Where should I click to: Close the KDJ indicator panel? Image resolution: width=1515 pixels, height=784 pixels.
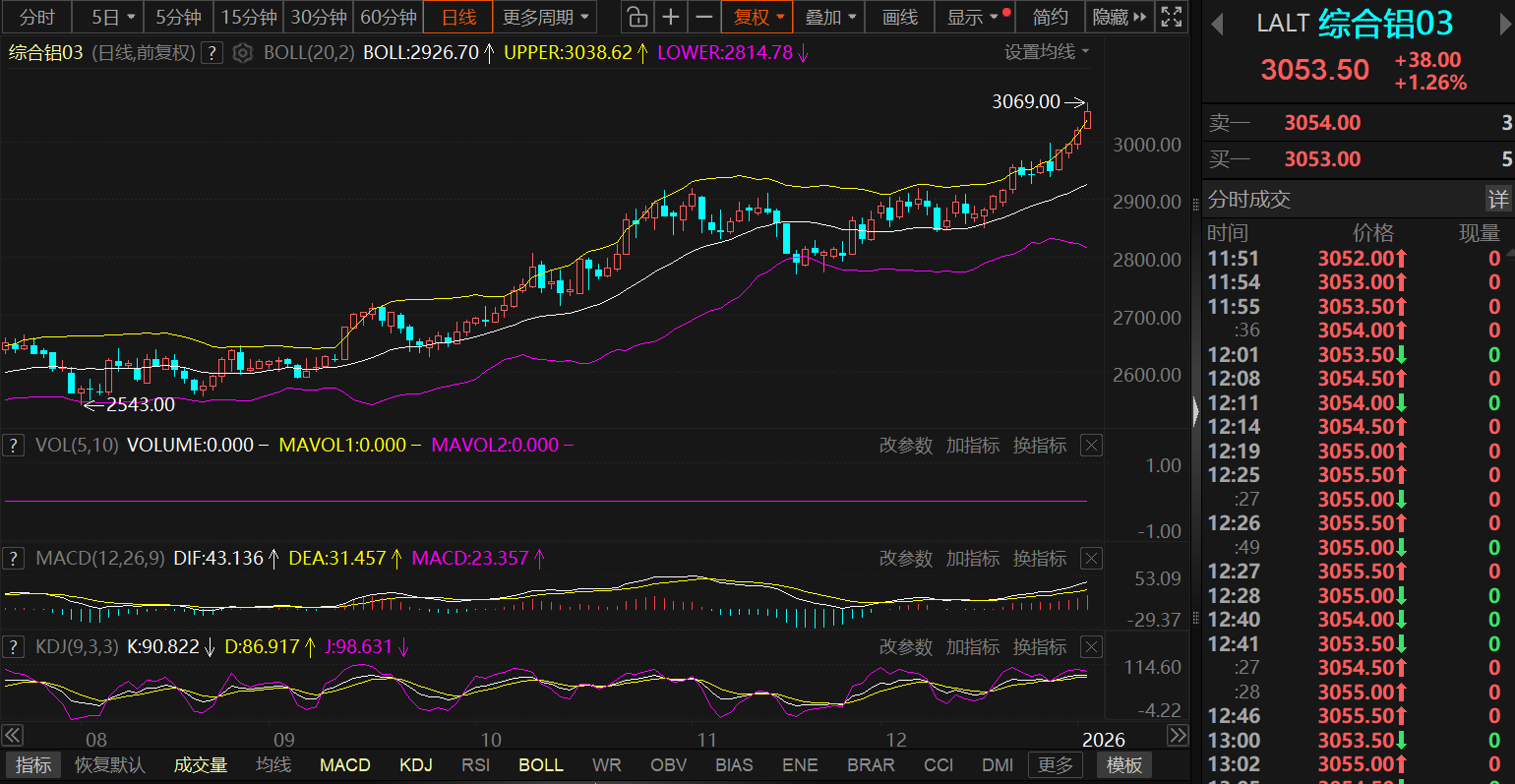(1091, 646)
